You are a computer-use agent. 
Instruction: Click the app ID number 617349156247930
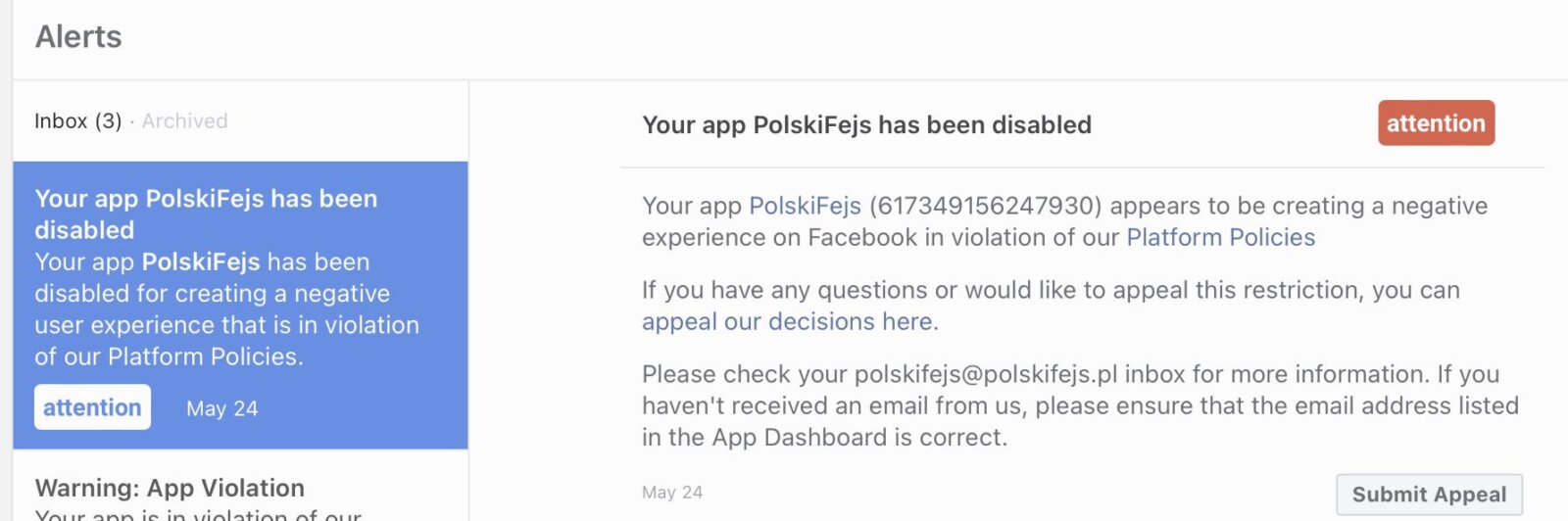coord(985,206)
